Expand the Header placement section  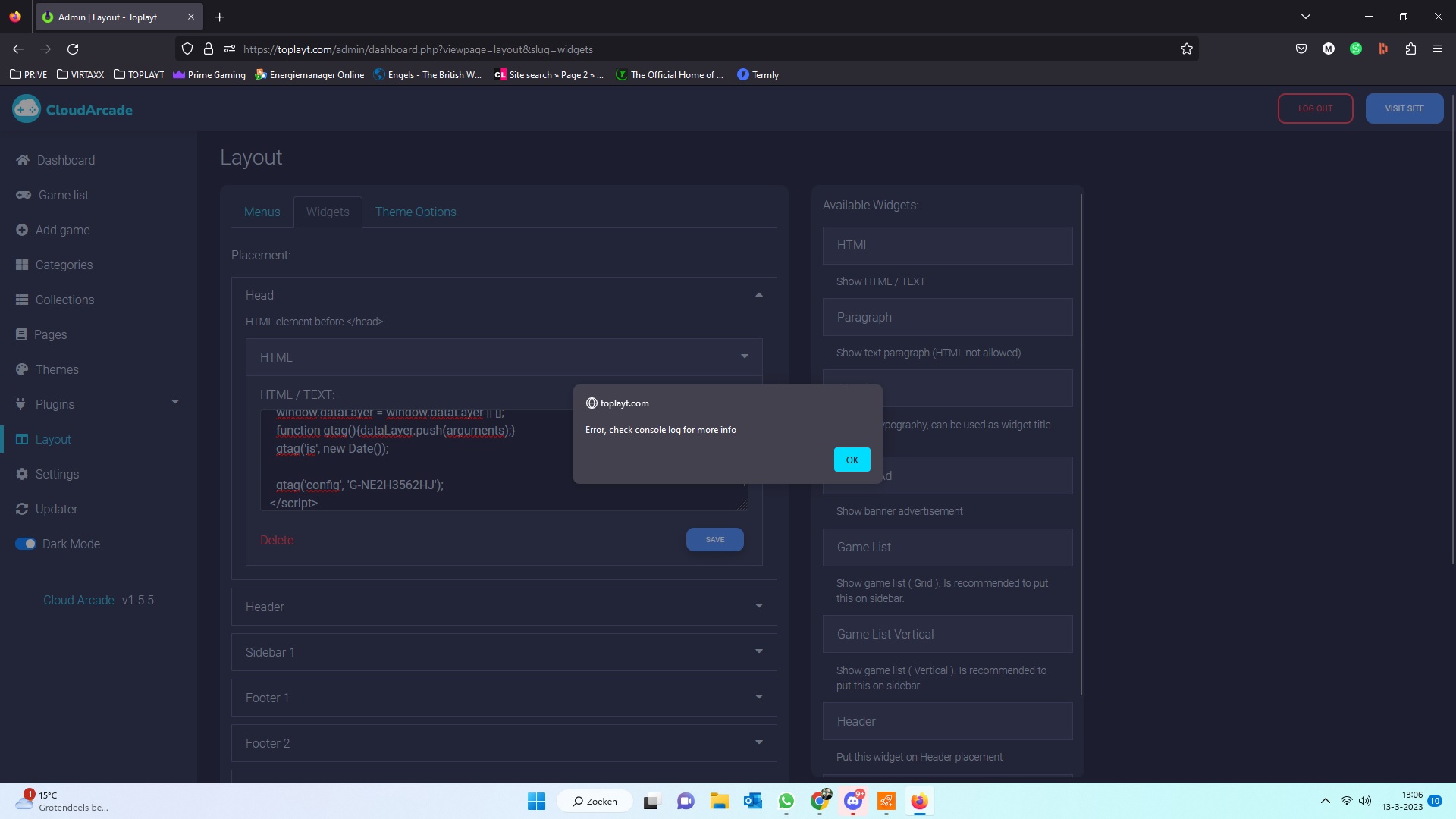(x=759, y=606)
